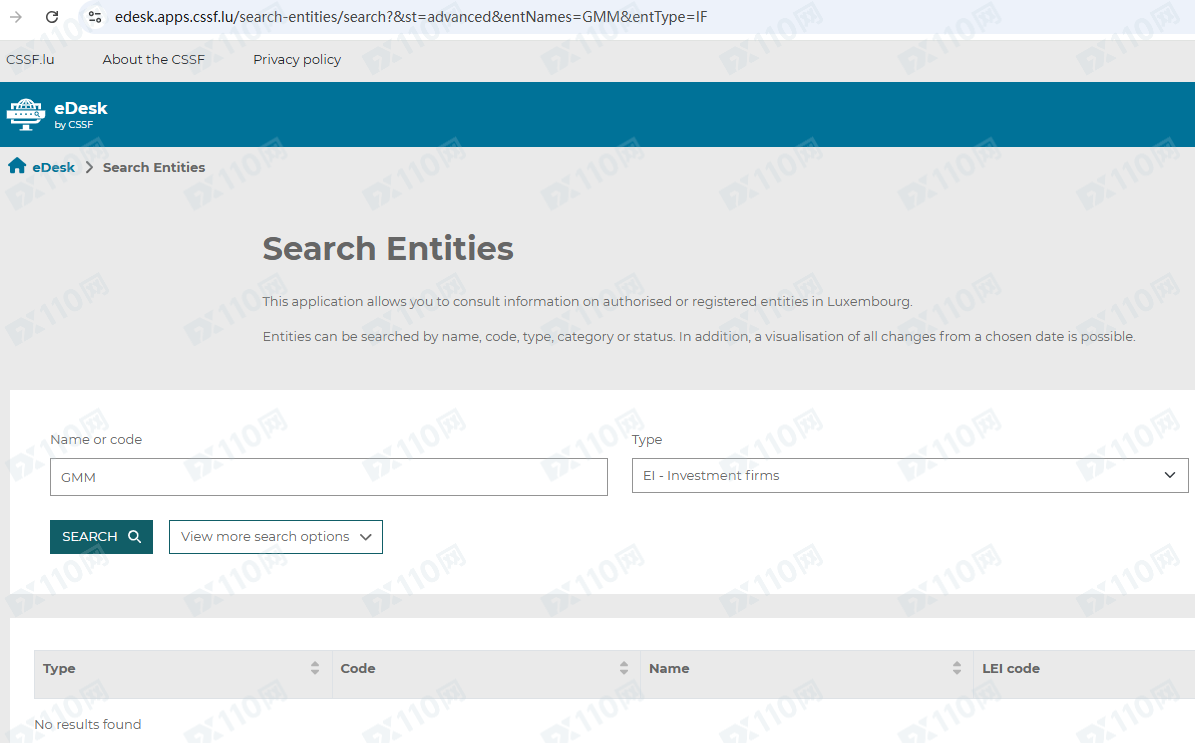Sort results by Name column arrows
This screenshot has width=1195, height=743.
pos(957,668)
